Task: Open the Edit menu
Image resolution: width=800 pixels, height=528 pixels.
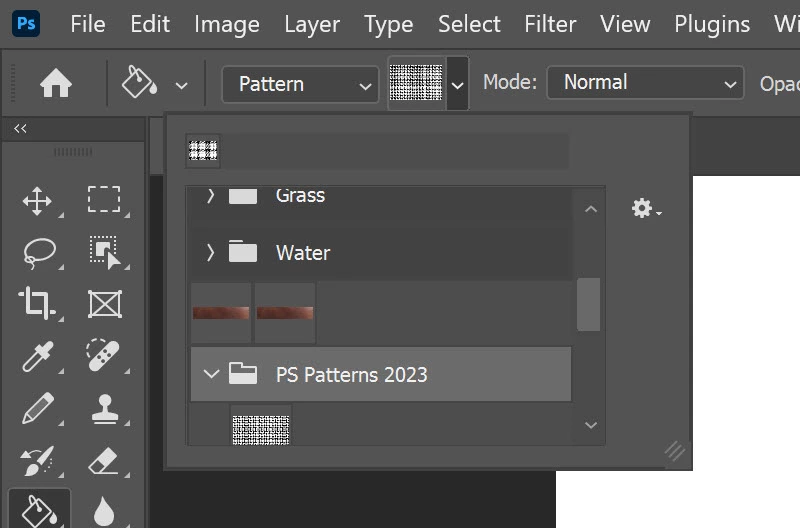Action: click(x=149, y=24)
